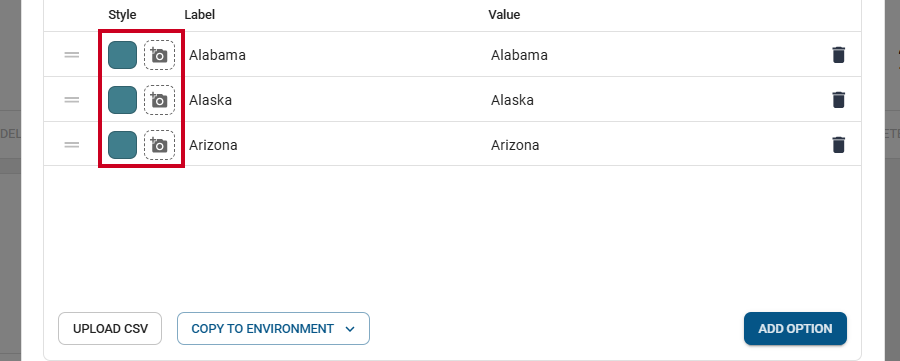Grab the Alabama row drag handle
This screenshot has width=900, height=361.
tap(72, 55)
